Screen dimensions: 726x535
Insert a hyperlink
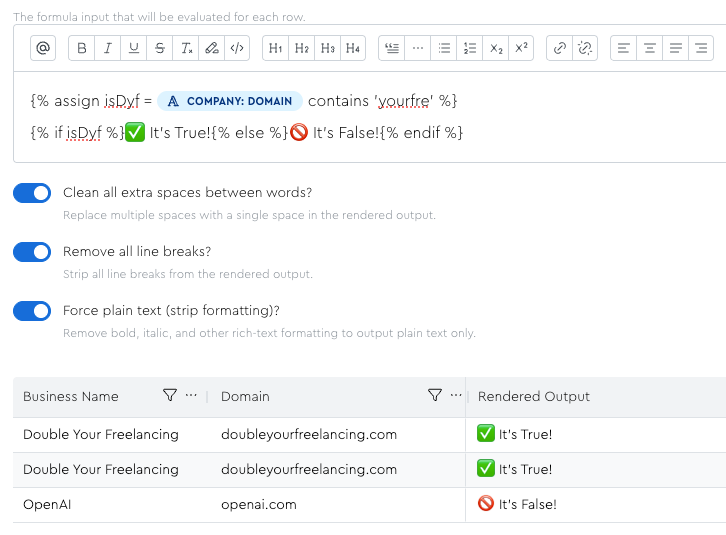point(560,48)
